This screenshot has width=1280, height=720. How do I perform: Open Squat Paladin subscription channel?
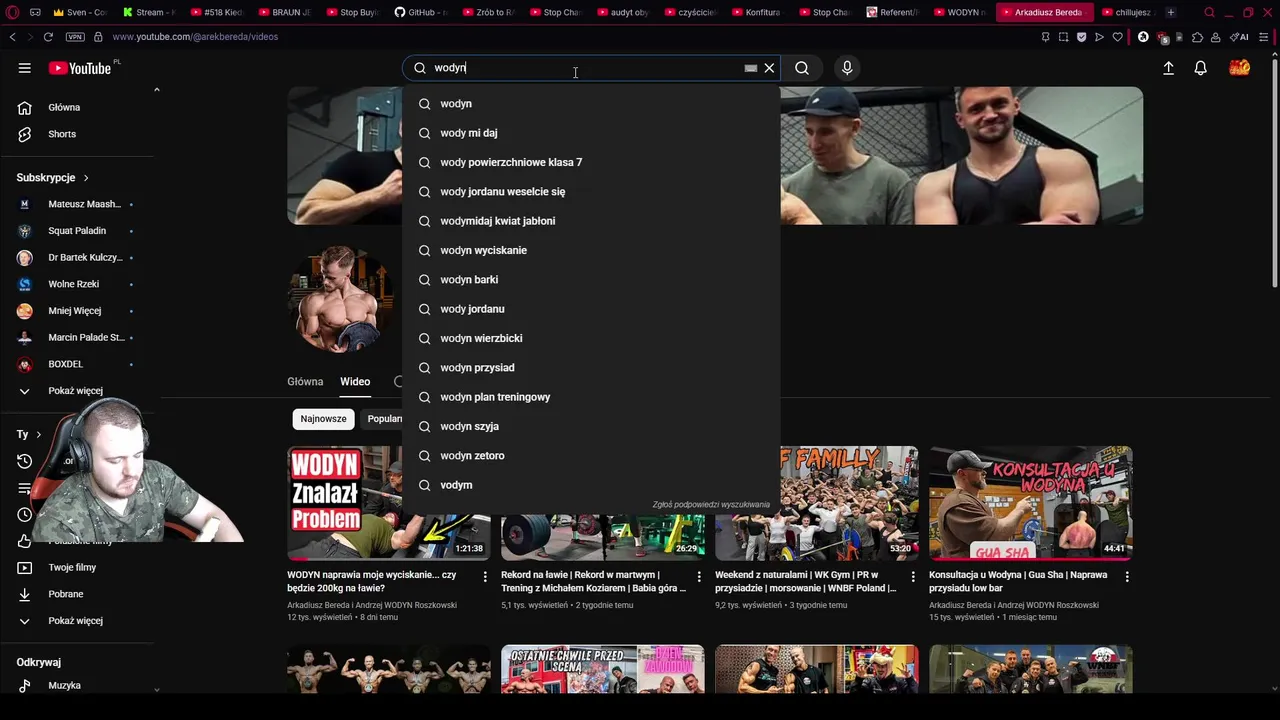pos(78,231)
